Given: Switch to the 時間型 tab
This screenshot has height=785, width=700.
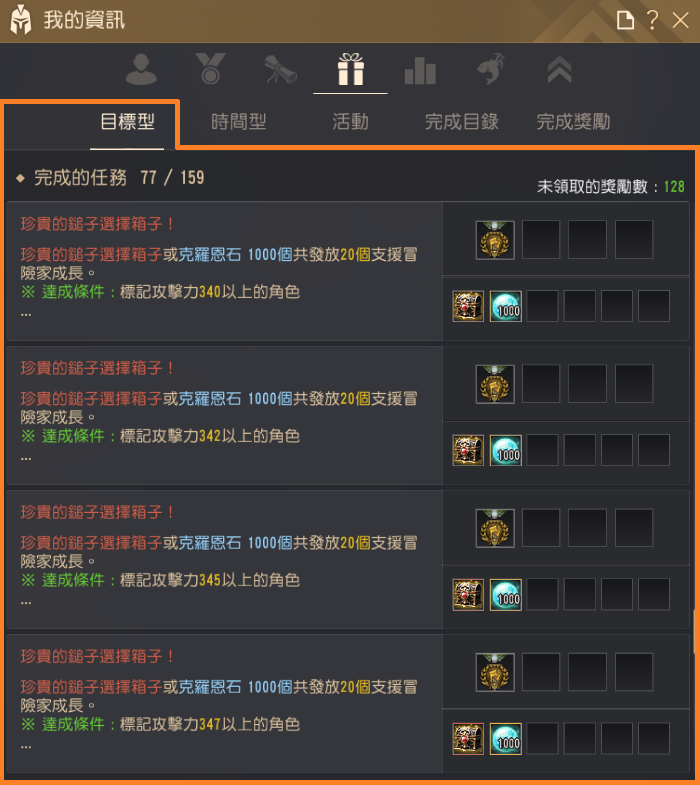Looking at the screenshot, I should [x=238, y=122].
